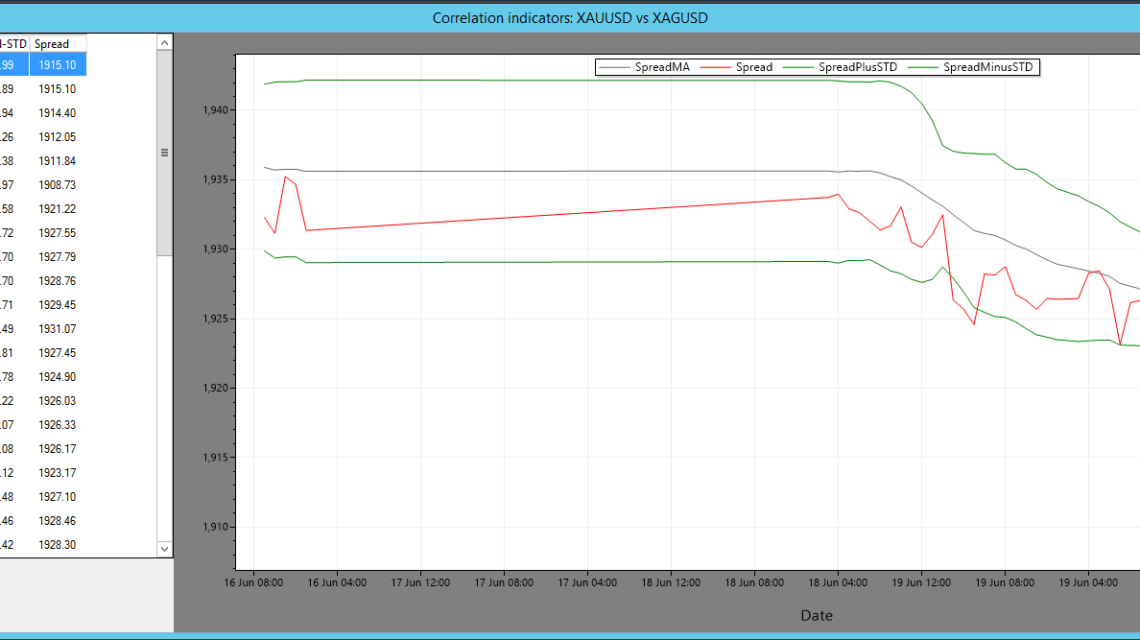Click the 18 Jun 04:00 tick on time axis
The width and height of the screenshot is (1140, 640).
[838, 581]
